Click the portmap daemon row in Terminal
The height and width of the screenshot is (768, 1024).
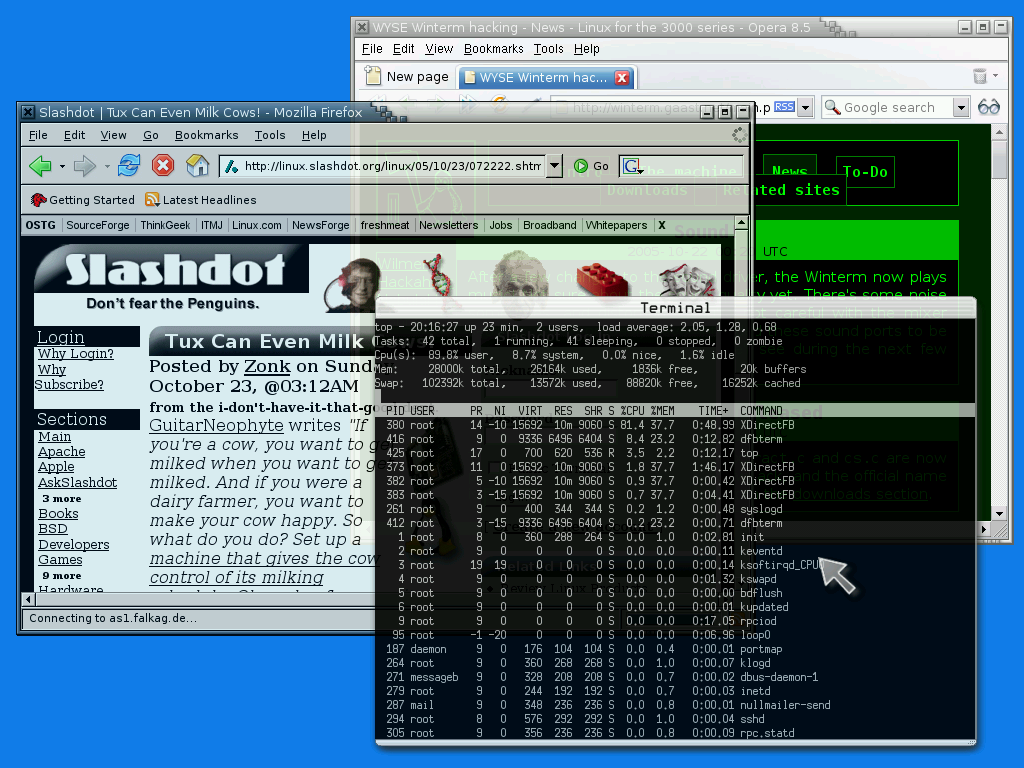pyautogui.click(x=675, y=649)
